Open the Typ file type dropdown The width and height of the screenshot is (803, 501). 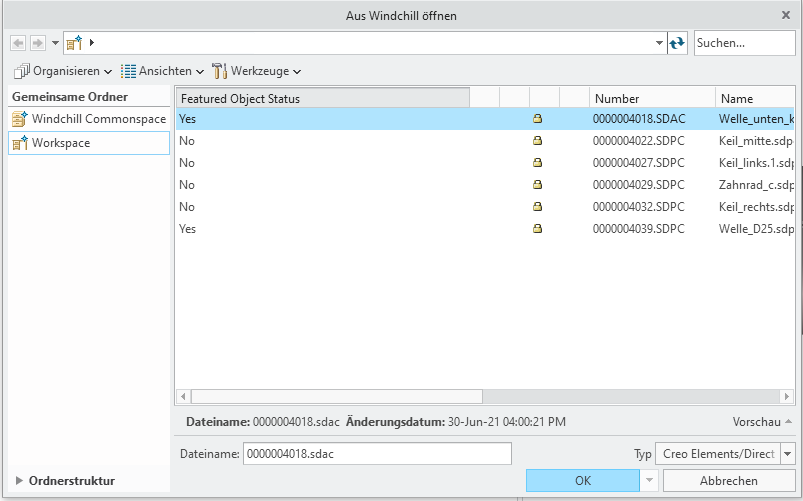click(x=788, y=454)
